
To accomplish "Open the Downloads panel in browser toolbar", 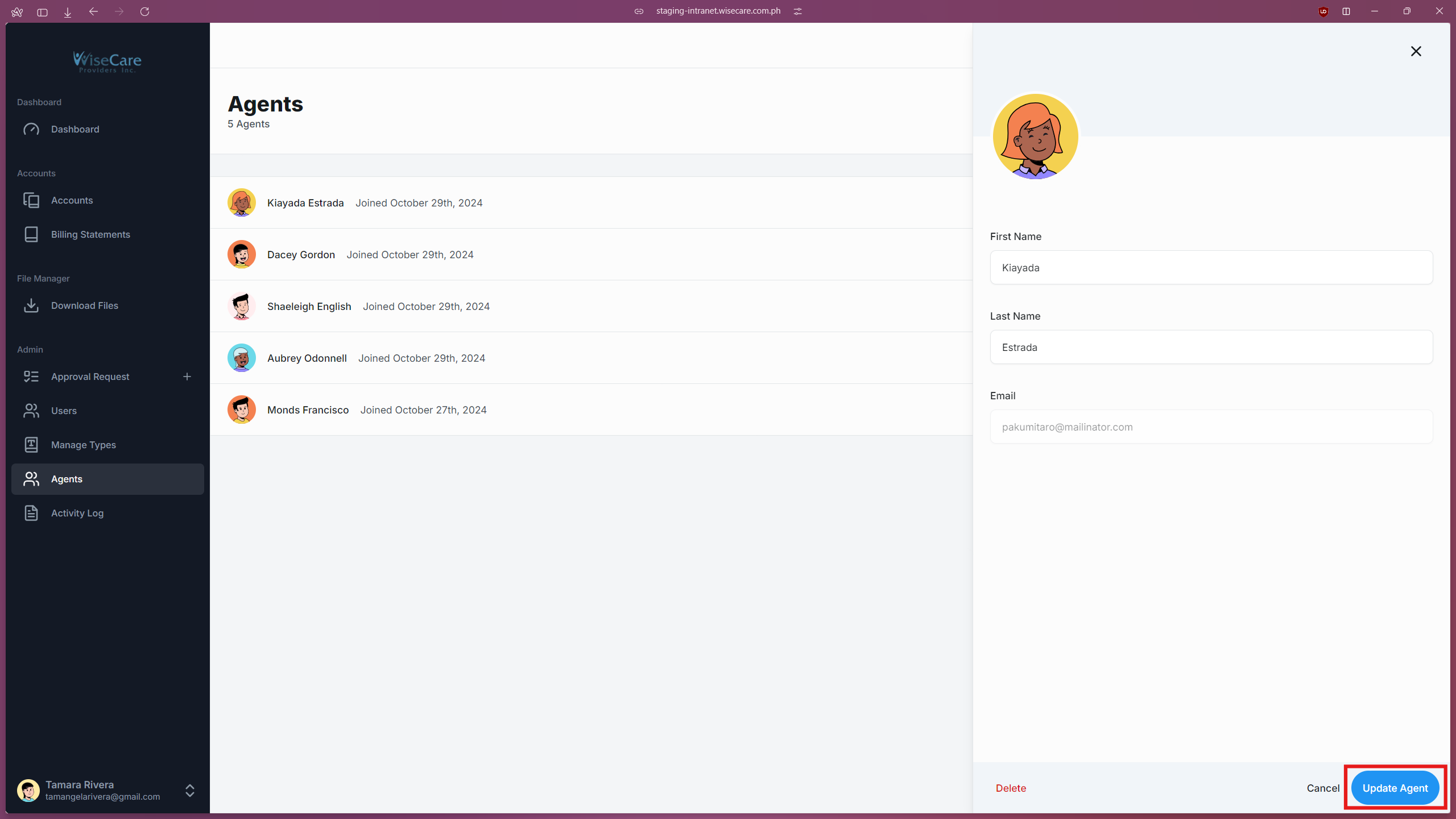I will (x=67, y=11).
